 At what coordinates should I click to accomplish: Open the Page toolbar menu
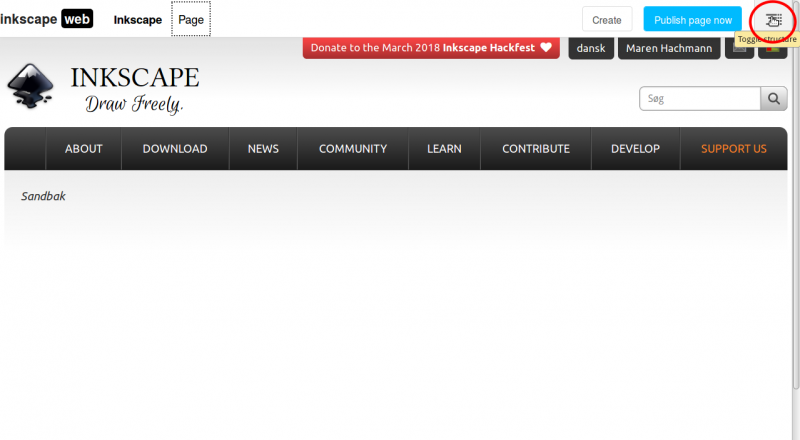click(191, 19)
